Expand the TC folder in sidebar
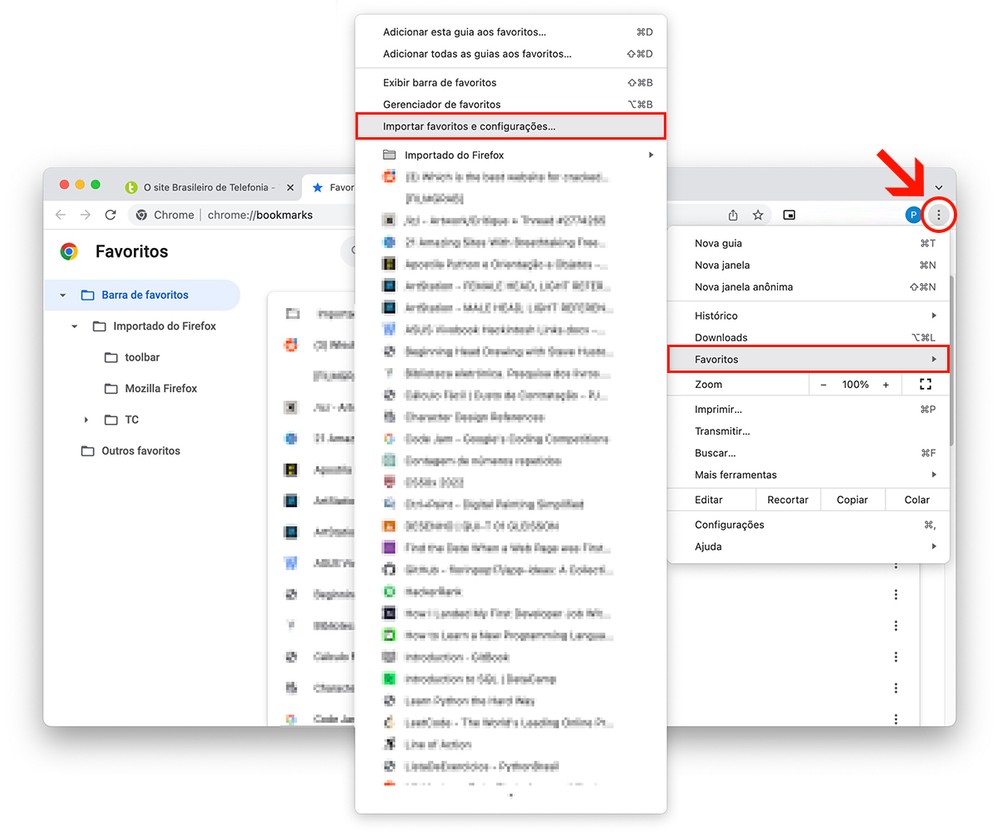The image size is (1000, 835). coord(86,420)
